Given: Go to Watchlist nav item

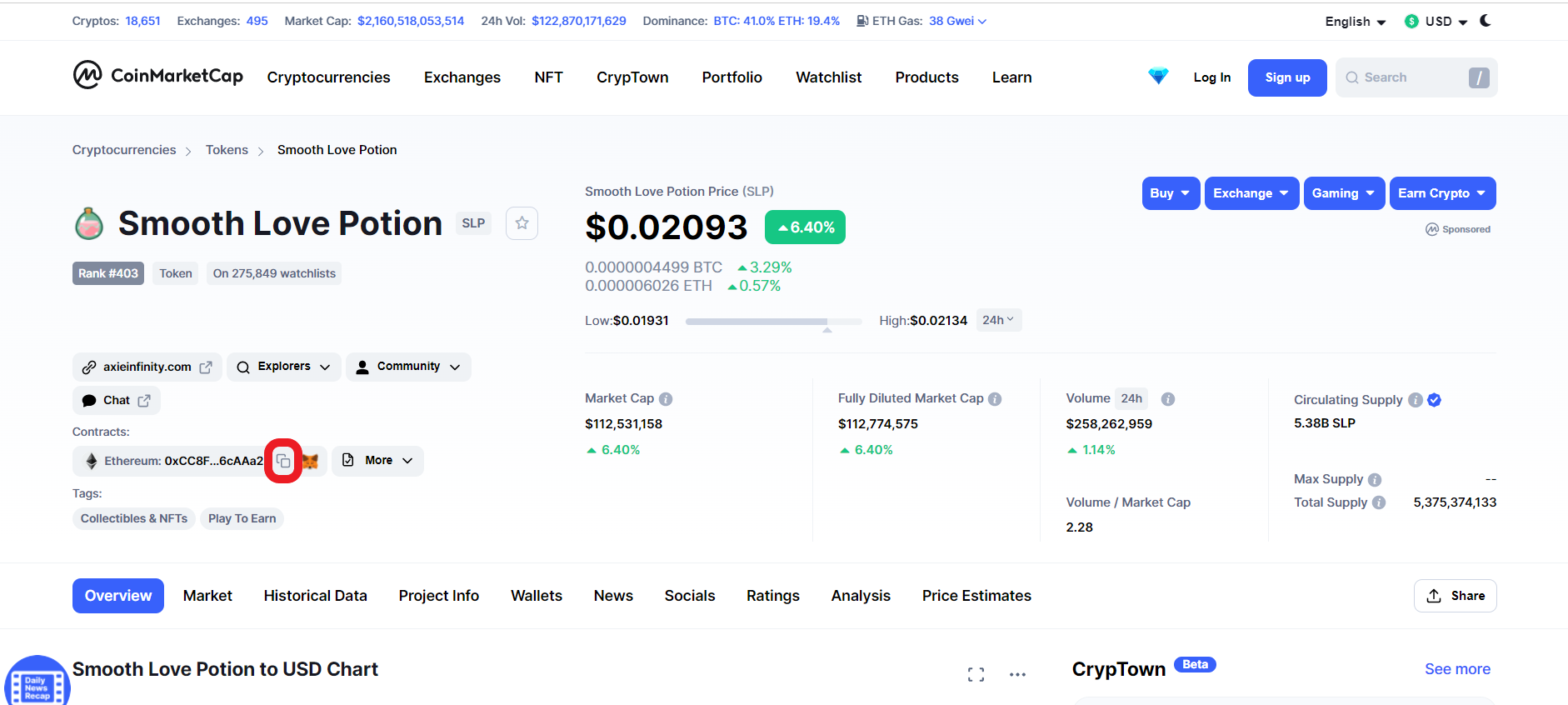Looking at the screenshot, I should coord(829,77).
